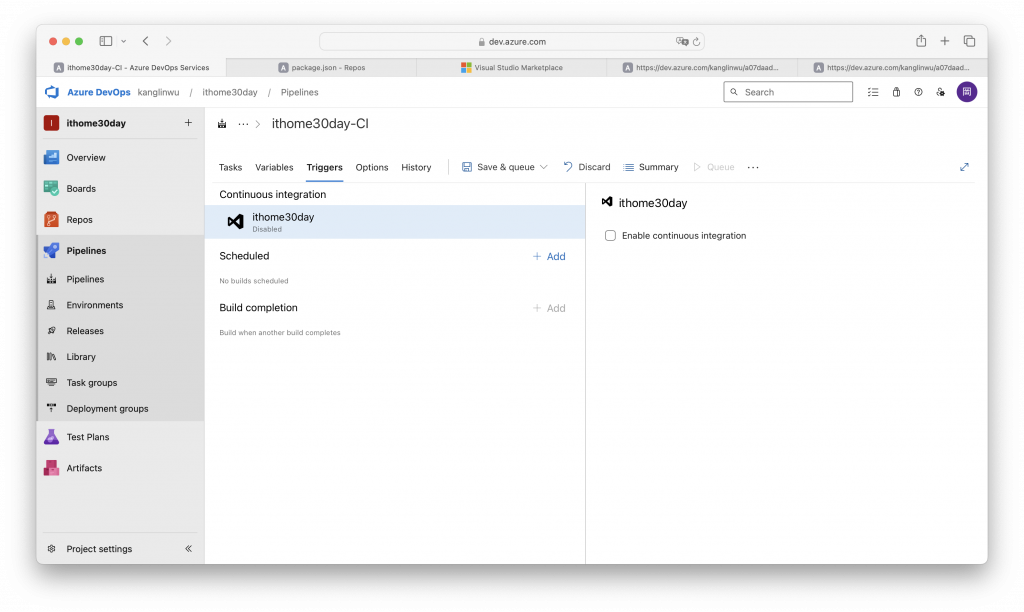This screenshot has height=612, width=1024.
Task: Enable continuous integration checkbox
Action: pyautogui.click(x=610, y=236)
